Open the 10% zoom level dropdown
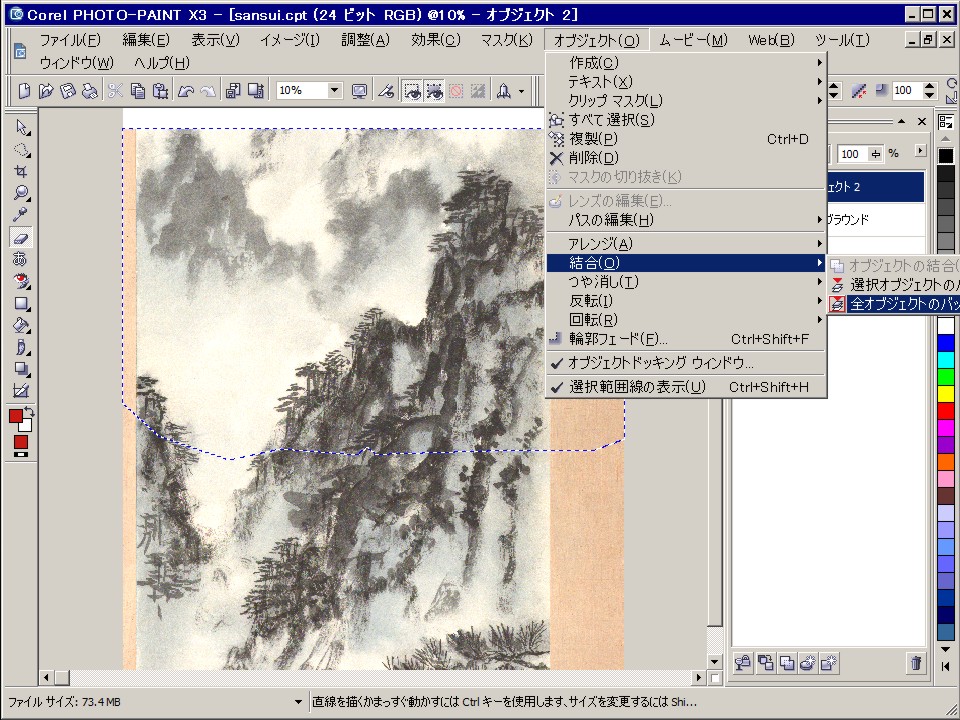This screenshot has height=720, width=960. (x=334, y=91)
